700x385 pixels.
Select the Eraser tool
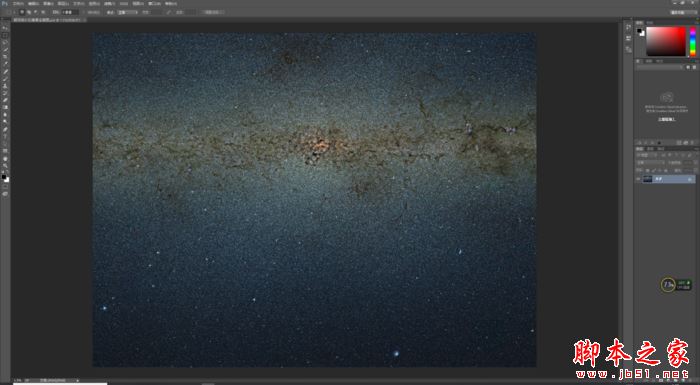tap(5, 100)
